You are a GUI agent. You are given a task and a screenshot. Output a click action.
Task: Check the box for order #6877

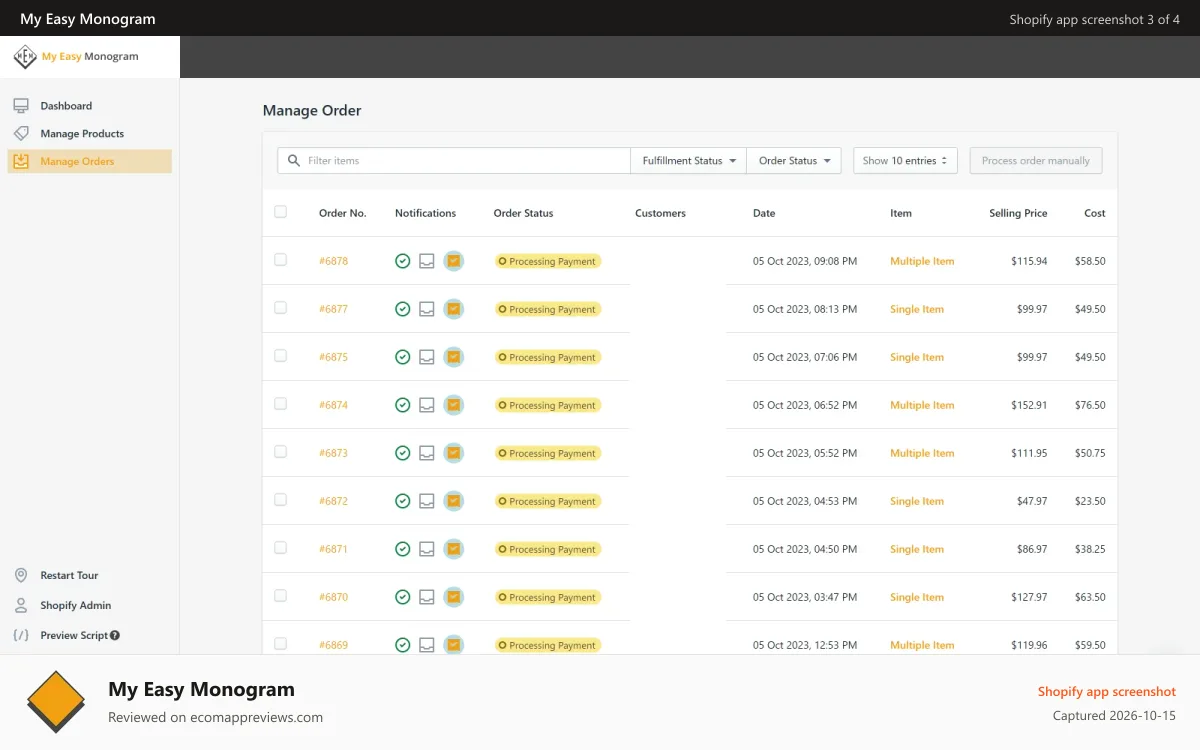click(280, 307)
